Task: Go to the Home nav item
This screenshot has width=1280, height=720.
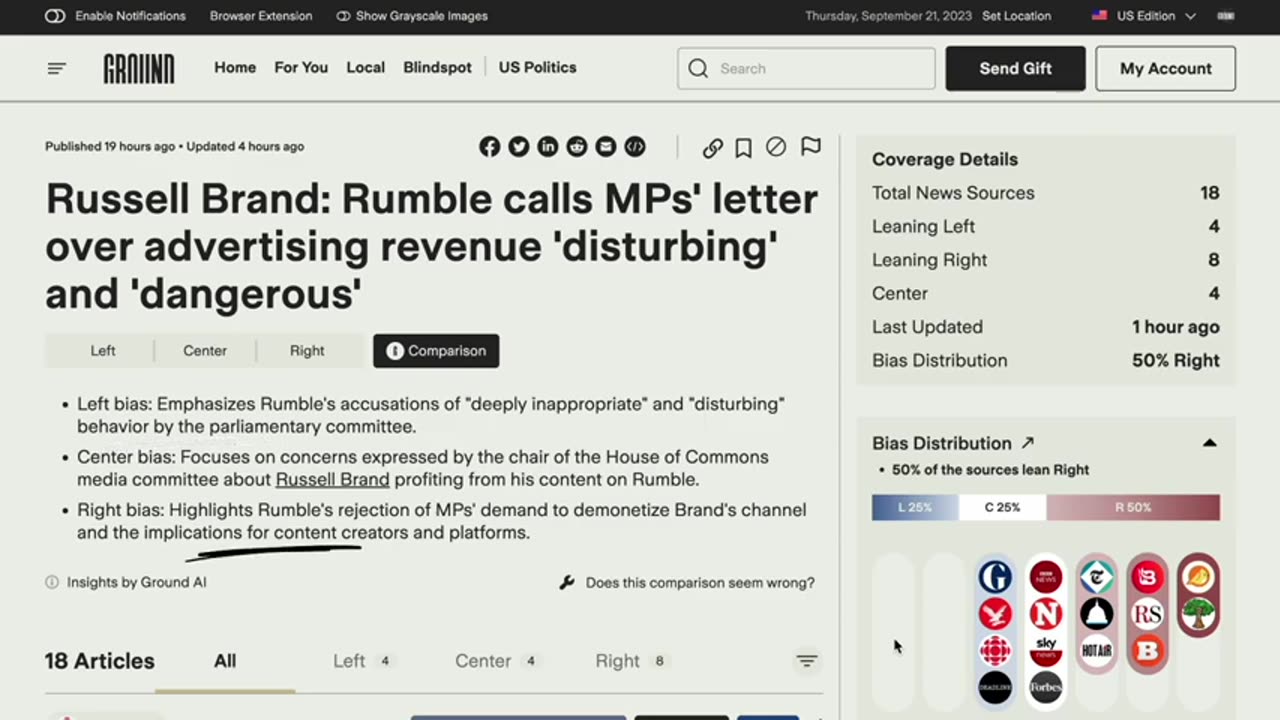Action: (x=235, y=68)
